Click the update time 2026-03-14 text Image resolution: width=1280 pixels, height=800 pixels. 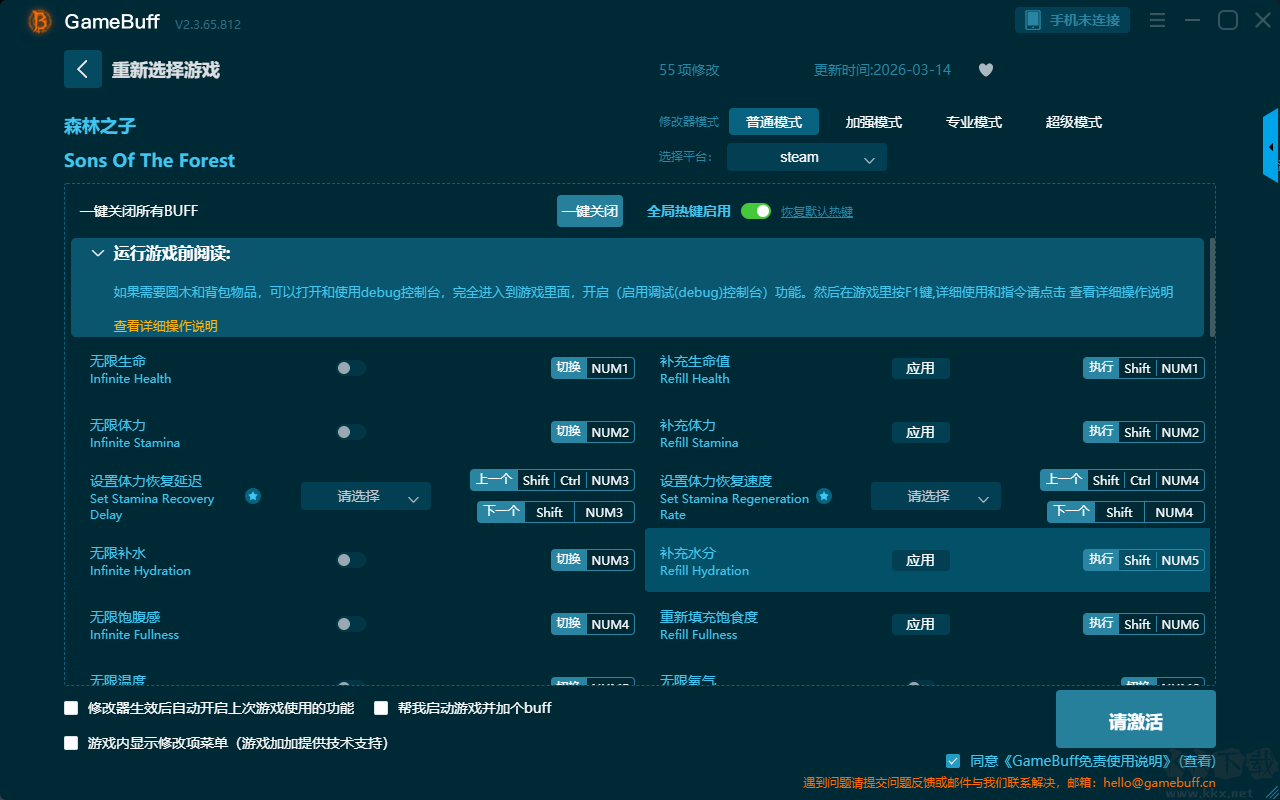883,70
